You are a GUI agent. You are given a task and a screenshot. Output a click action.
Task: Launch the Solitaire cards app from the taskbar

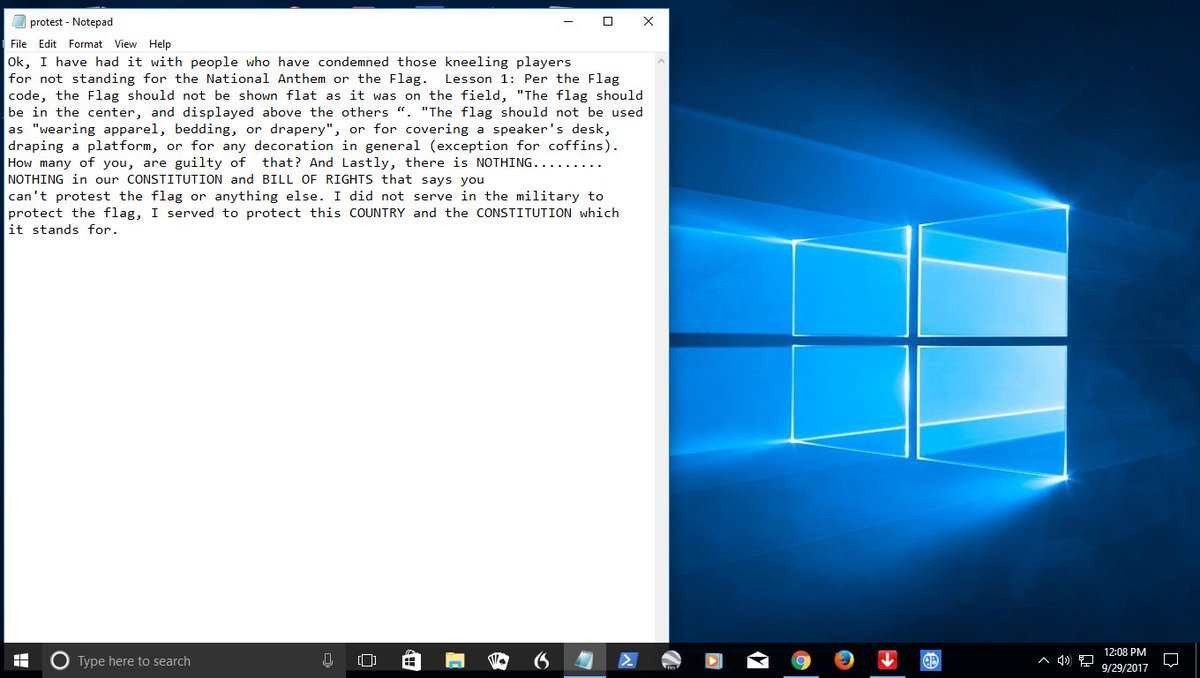pos(498,660)
